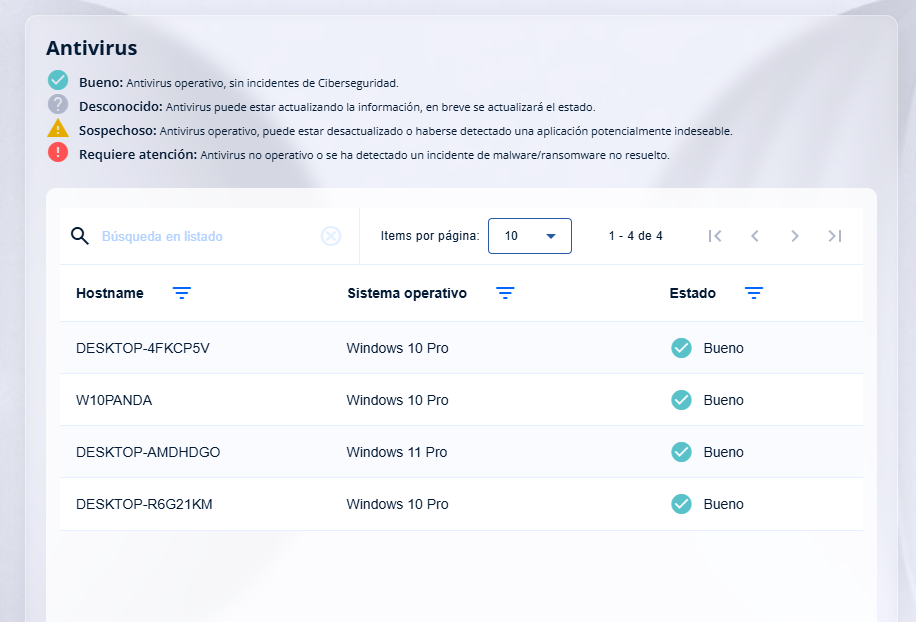This screenshot has width=916, height=622.
Task: Open the Sistema operativo column filter icon
Action: 505,293
